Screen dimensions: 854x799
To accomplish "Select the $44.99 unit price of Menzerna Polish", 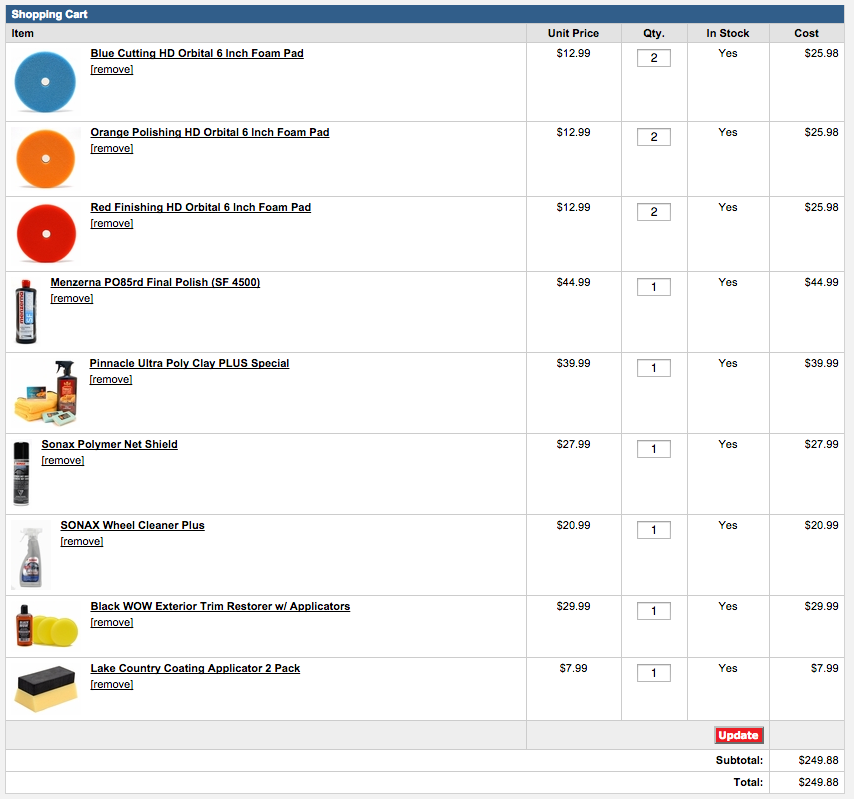I will (573, 283).
